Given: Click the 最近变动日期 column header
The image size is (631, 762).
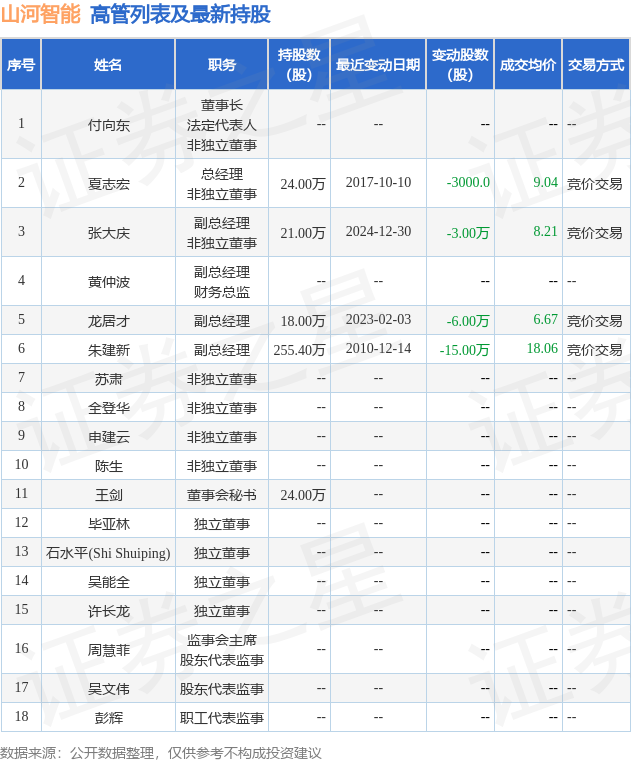Looking at the screenshot, I should tap(378, 65).
